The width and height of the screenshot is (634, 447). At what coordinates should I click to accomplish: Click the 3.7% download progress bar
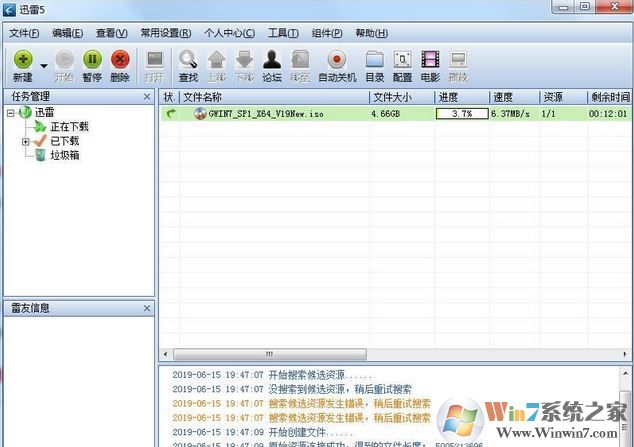pos(461,114)
